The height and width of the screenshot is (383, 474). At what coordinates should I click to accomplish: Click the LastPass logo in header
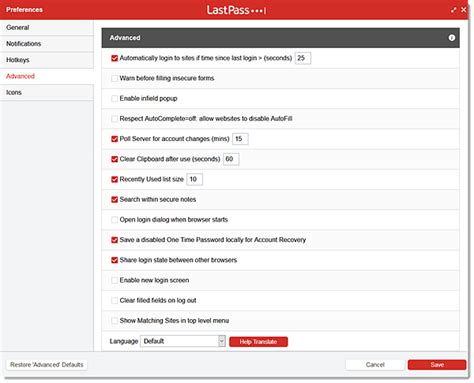pyautogui.click(x=236, y=10)
